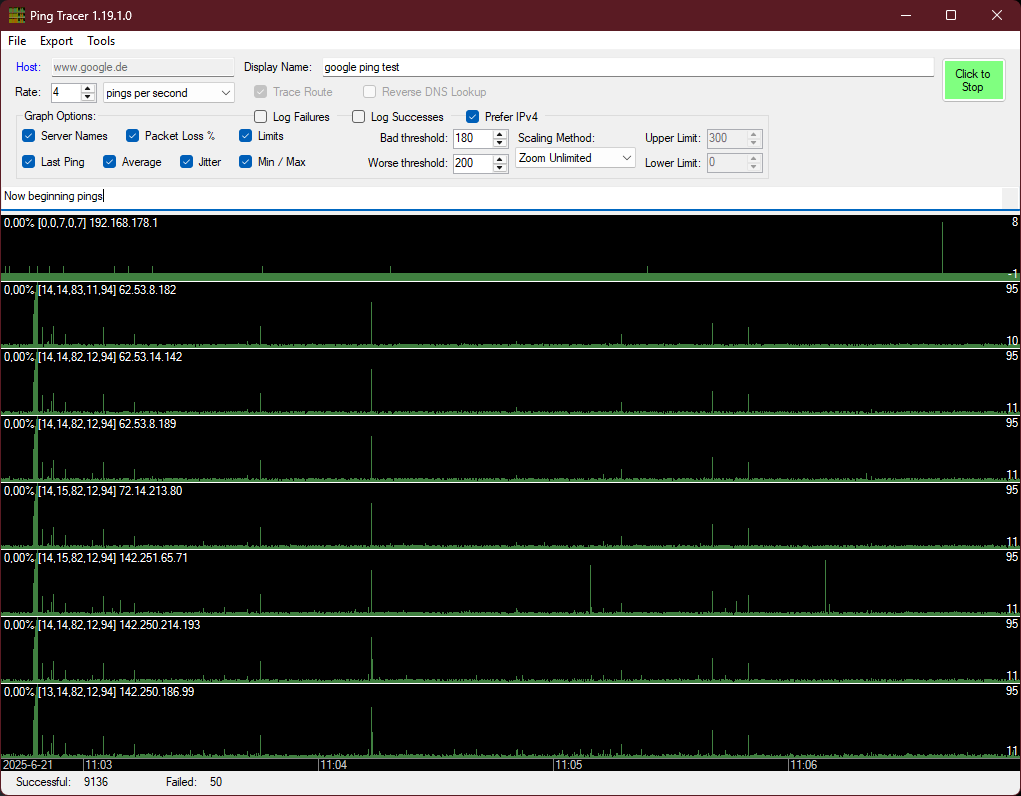Viewport: 1021px width, 796px height.
Task: Increase the Rate with the up arrow
Action: (88, 89)
